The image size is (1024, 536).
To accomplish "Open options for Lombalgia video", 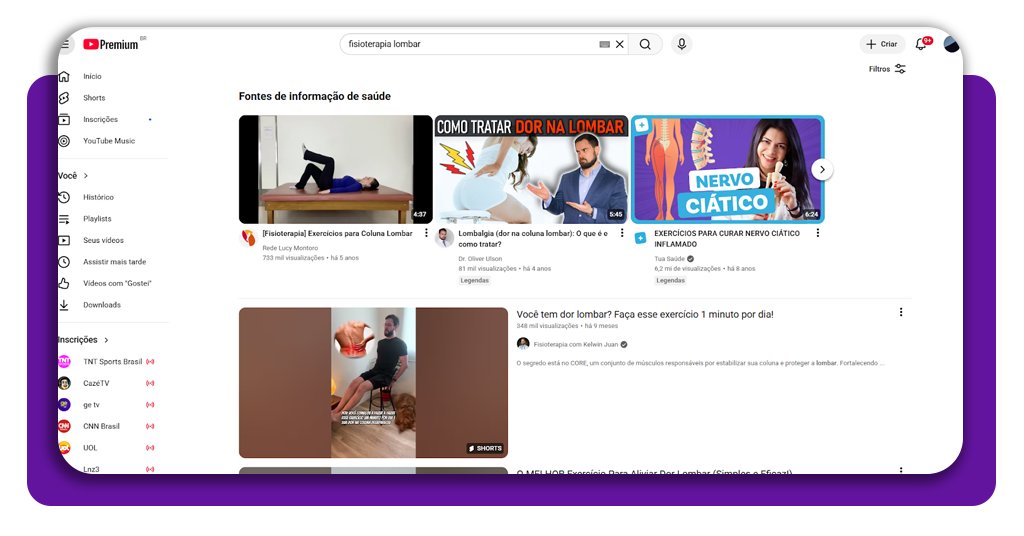I will (x=622, y=233).
